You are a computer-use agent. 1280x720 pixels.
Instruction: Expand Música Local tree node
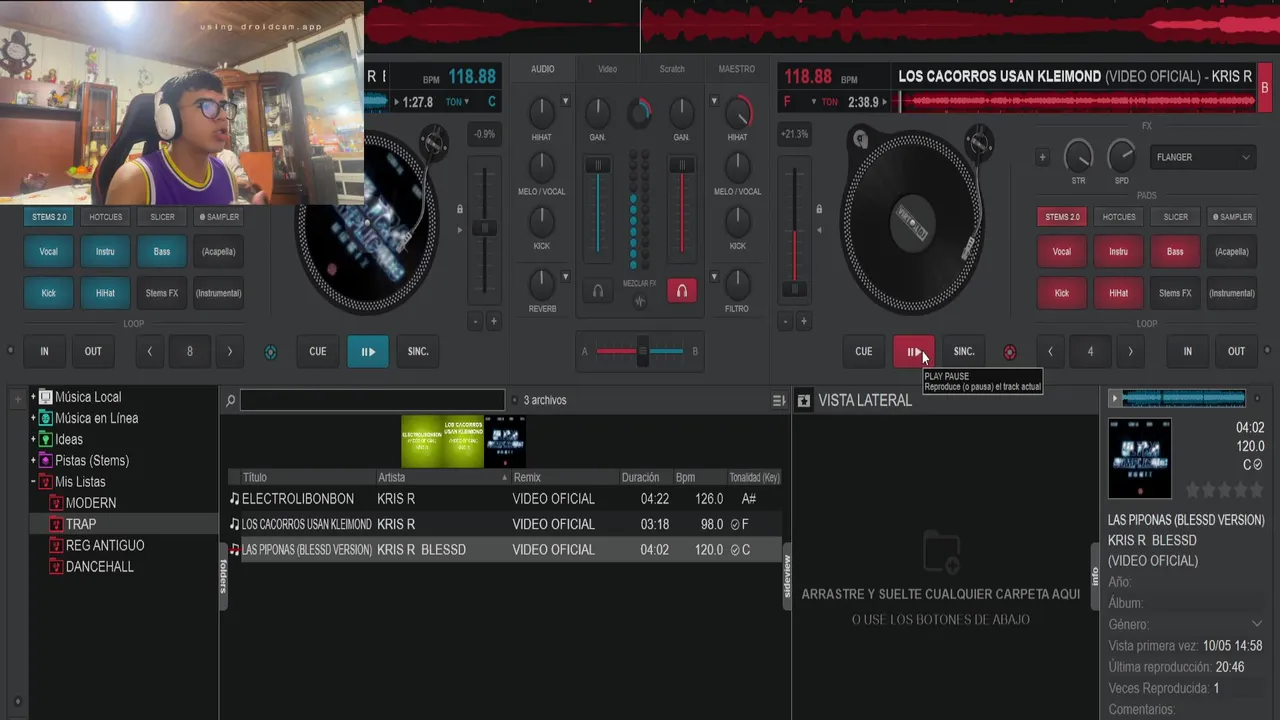[33, 397]
